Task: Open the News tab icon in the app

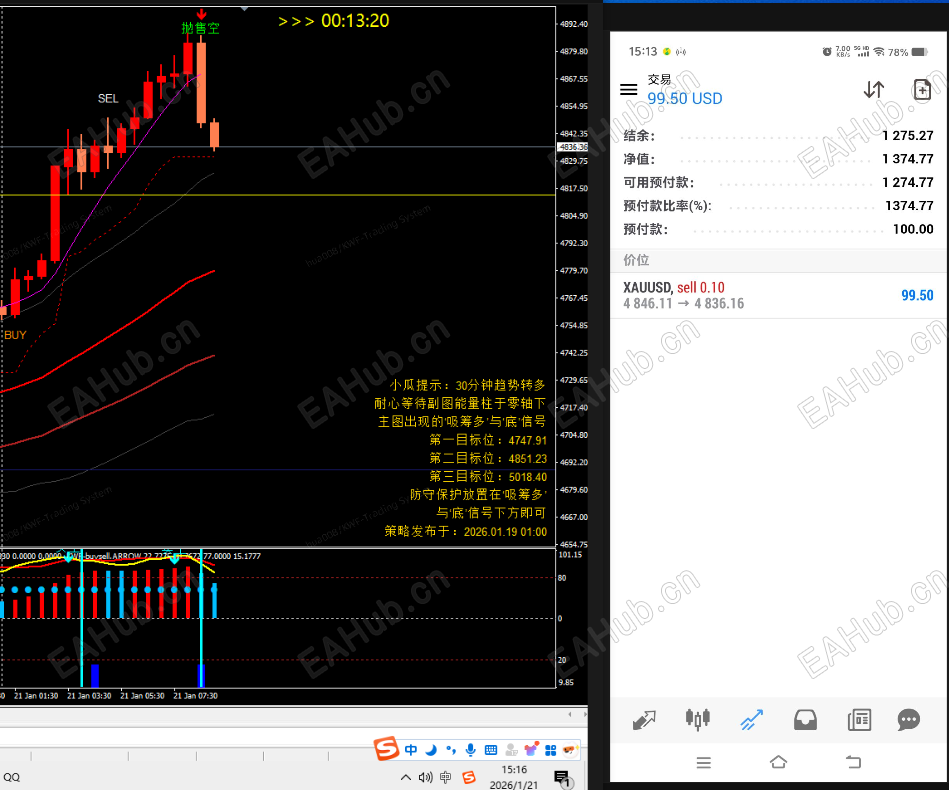Action: tap(859, 720)
